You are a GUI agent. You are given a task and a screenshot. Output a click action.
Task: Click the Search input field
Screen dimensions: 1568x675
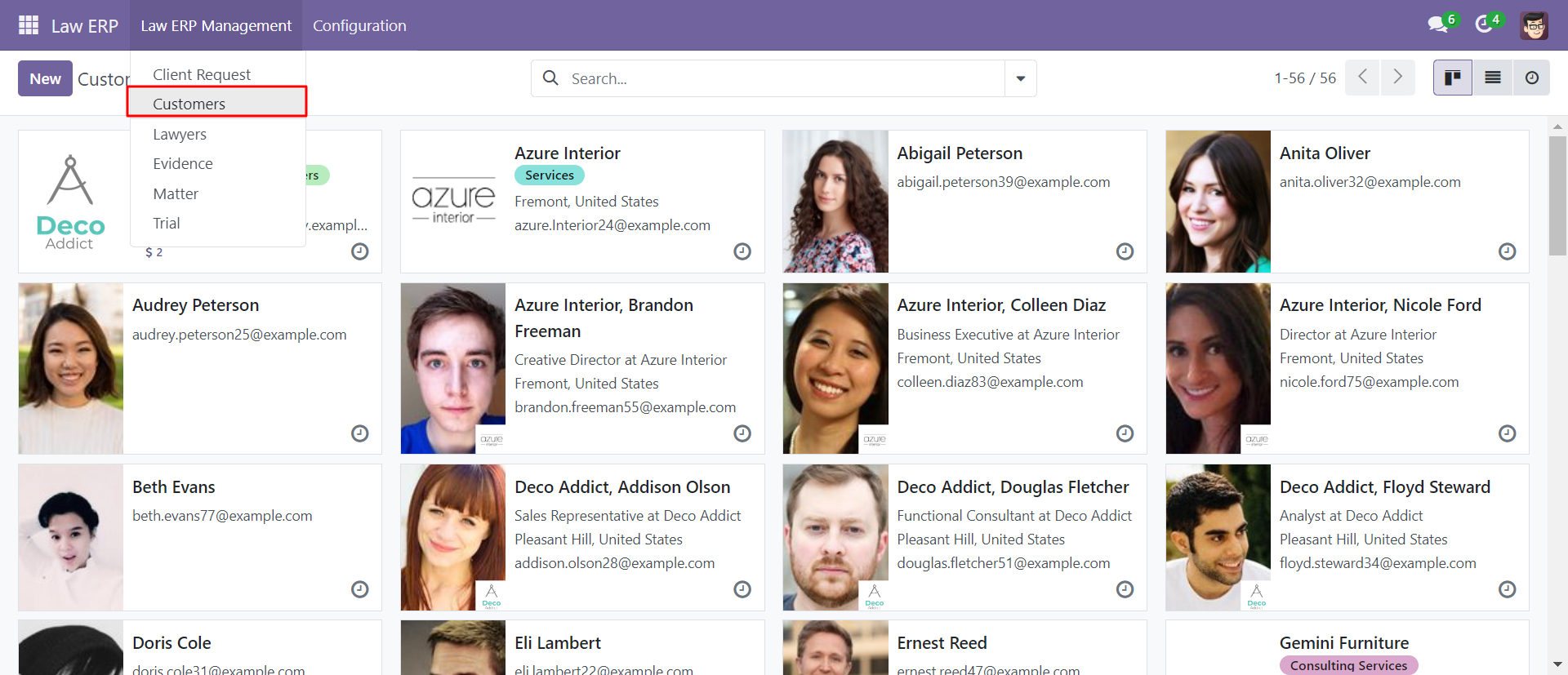[784, 78]
